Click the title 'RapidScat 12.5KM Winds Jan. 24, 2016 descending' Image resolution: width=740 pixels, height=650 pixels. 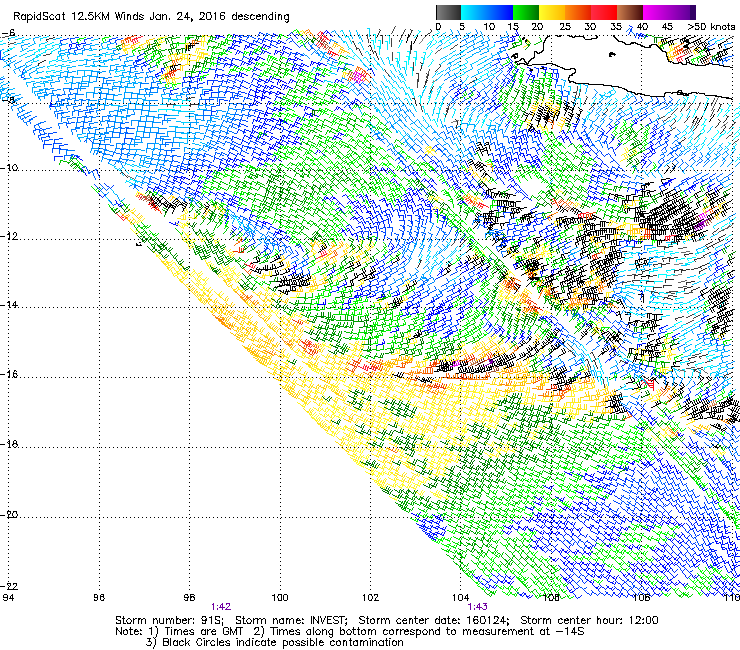[x=151, y=16]
